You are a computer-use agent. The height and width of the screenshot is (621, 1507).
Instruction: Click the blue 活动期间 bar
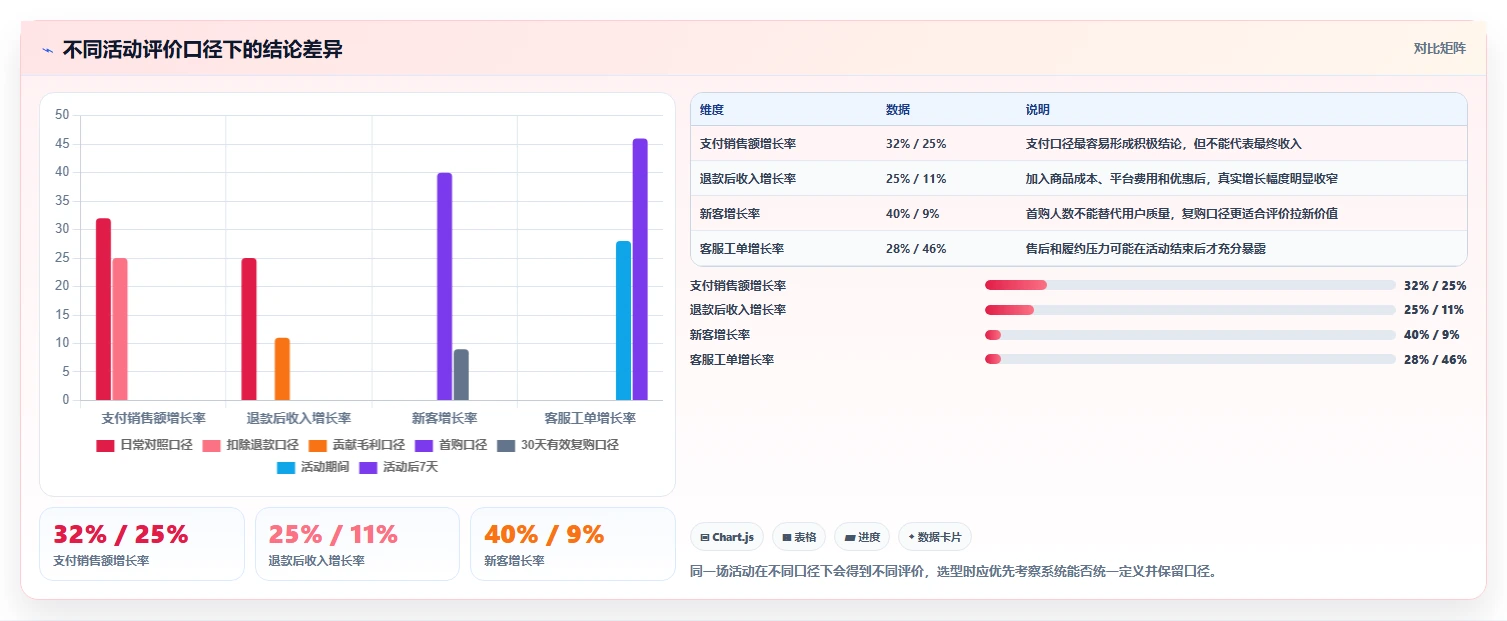(x=623, y=320)
